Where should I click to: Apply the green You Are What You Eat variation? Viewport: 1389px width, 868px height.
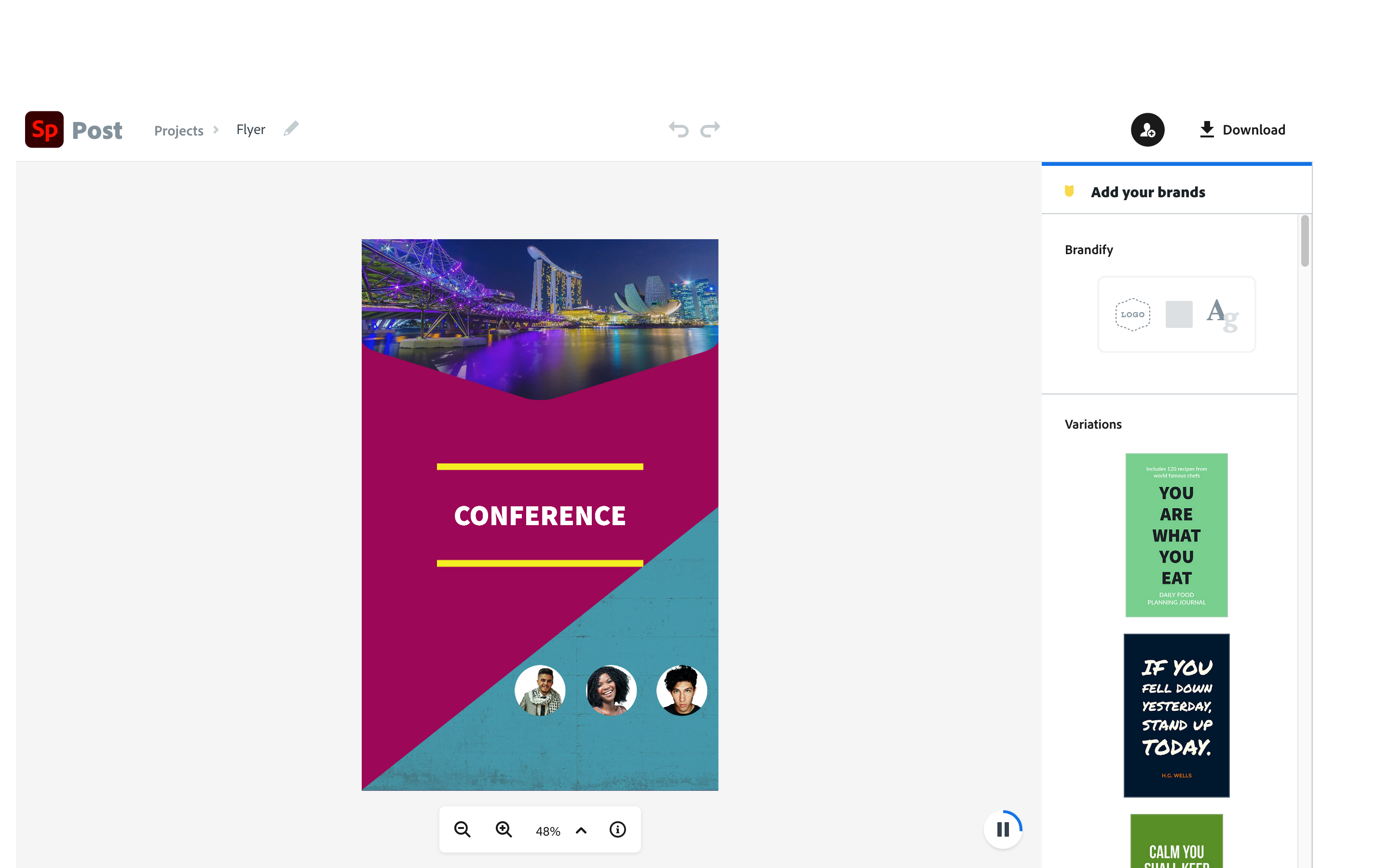click(x=1176, y=535)
